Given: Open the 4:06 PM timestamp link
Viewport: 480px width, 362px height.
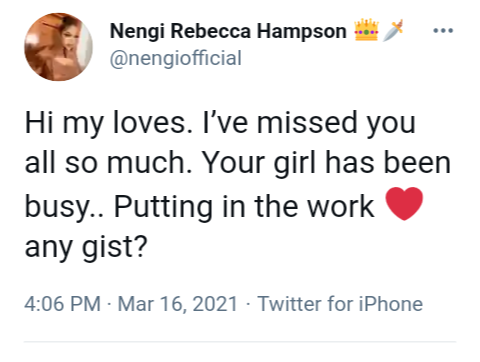Looking at the screenshot, I should [62, 304].
